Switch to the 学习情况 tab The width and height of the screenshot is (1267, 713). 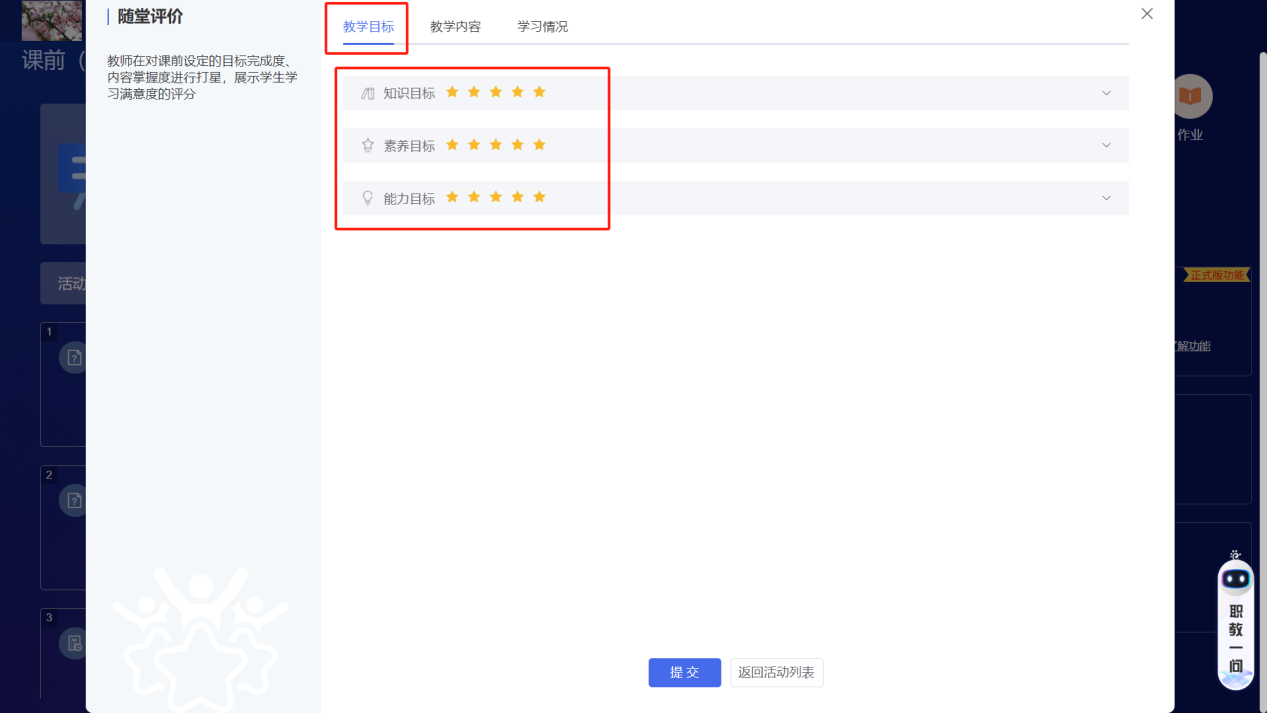click(541, 26)
